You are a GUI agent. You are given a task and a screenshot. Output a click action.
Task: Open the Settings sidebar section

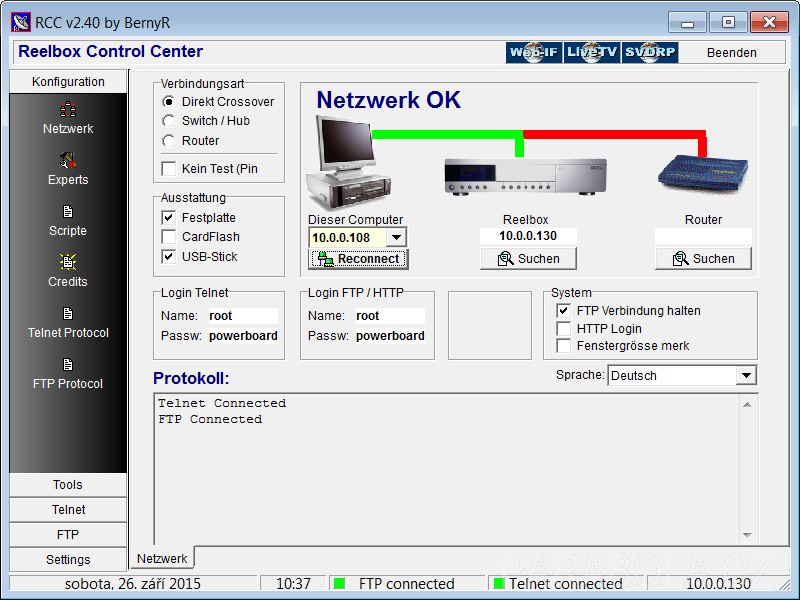coord(68,560)
